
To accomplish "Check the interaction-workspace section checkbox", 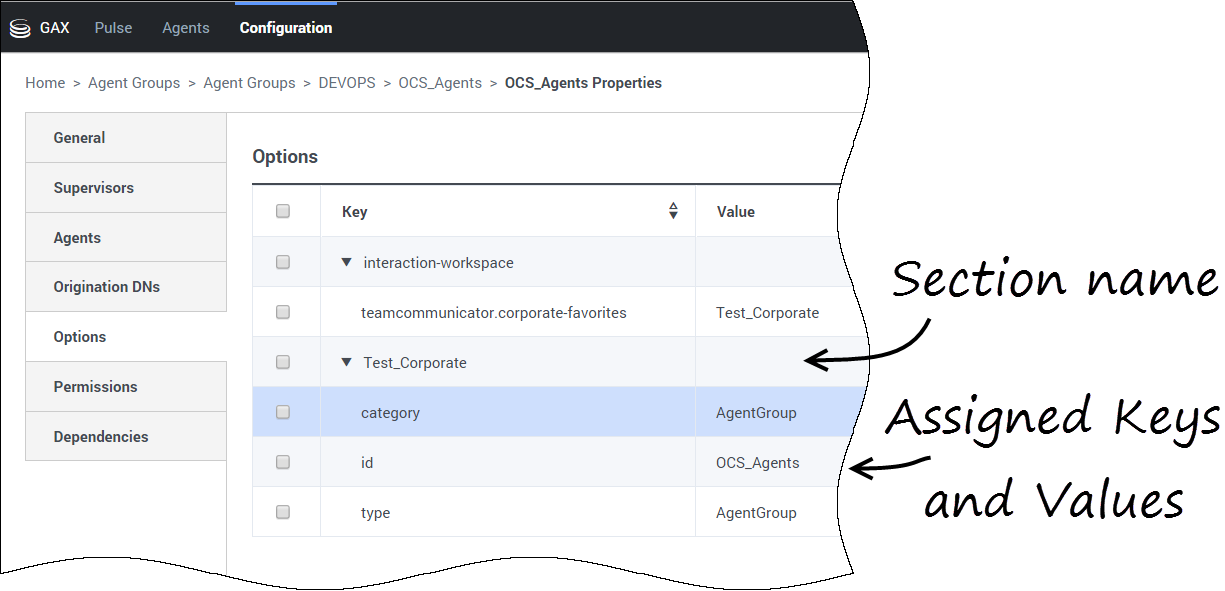I will coord(283,262).
